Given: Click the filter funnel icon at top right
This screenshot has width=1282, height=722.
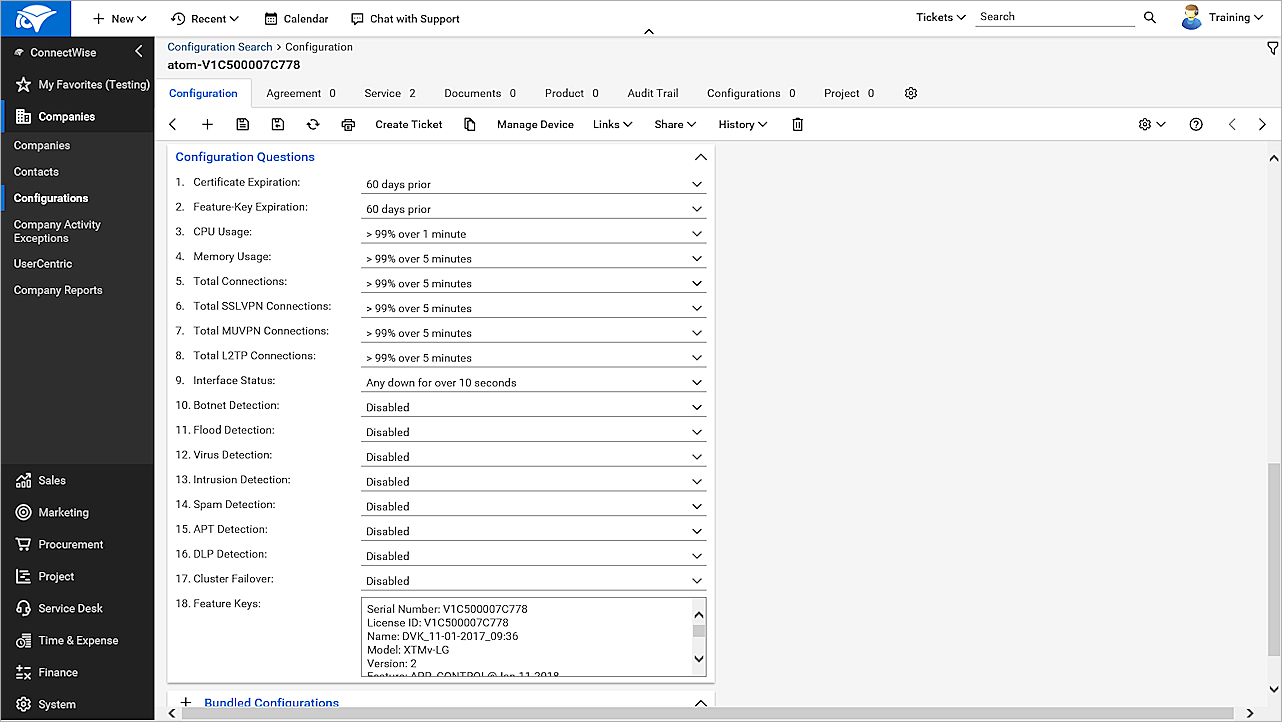Looking at the screenshot, I should (1272, 48).
